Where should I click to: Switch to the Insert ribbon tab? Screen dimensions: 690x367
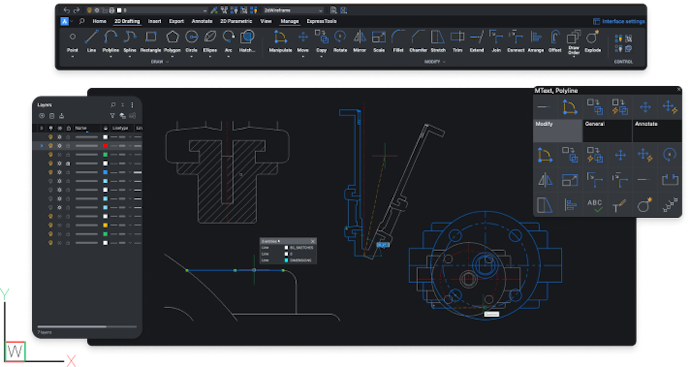154,21
